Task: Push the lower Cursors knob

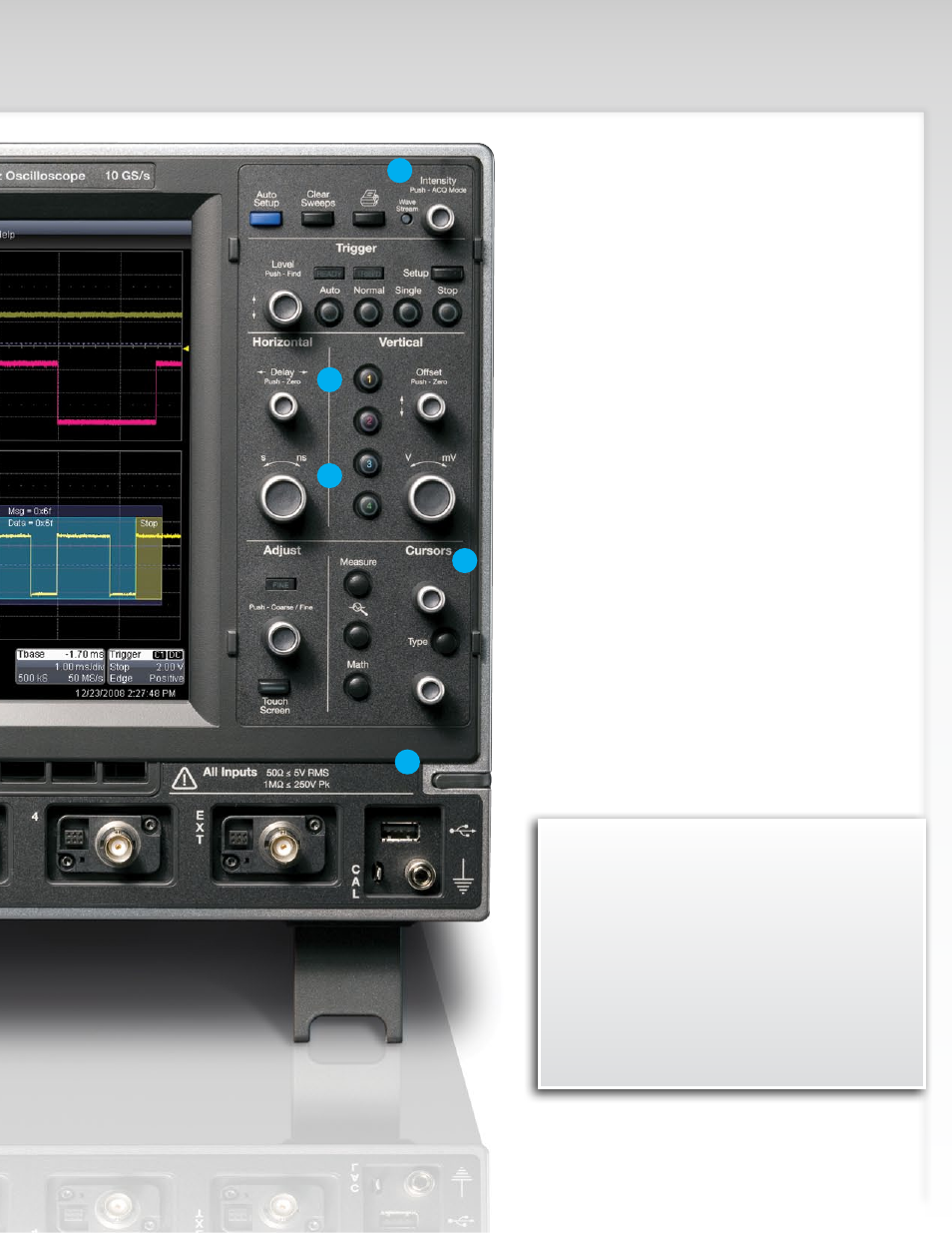Action: 430,690
